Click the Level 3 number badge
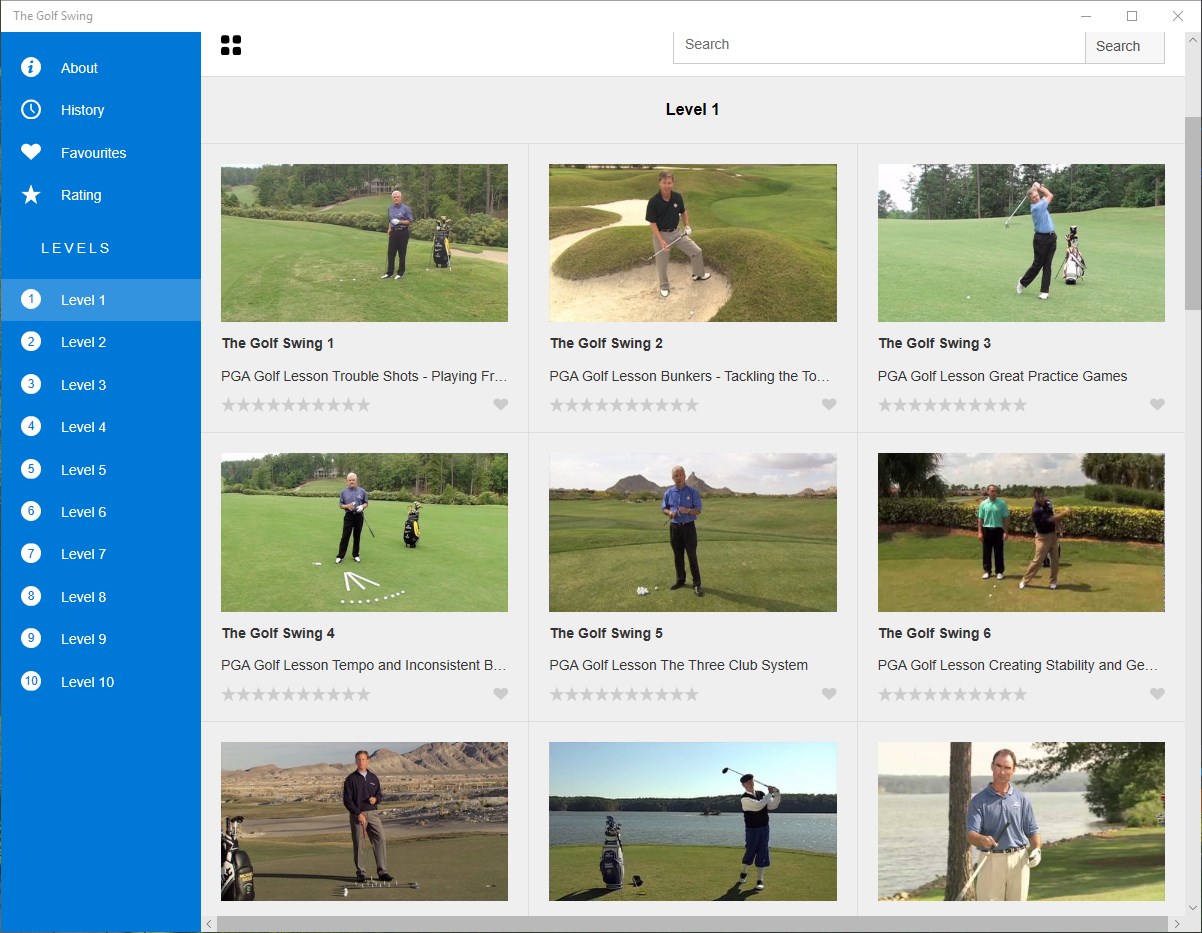Viewport: 1202px width, 933px height. (x=31, y=384)
